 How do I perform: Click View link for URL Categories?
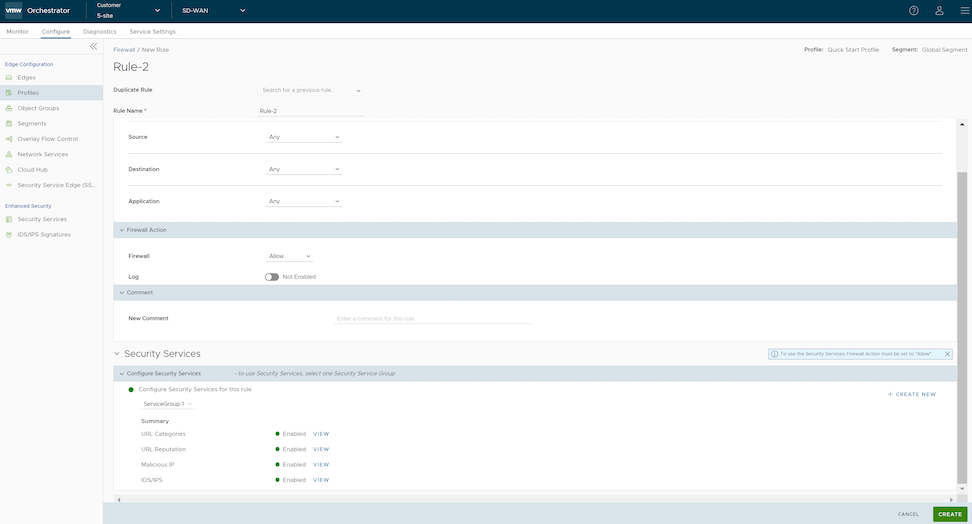pyautogui.click(x=321, y=434)
